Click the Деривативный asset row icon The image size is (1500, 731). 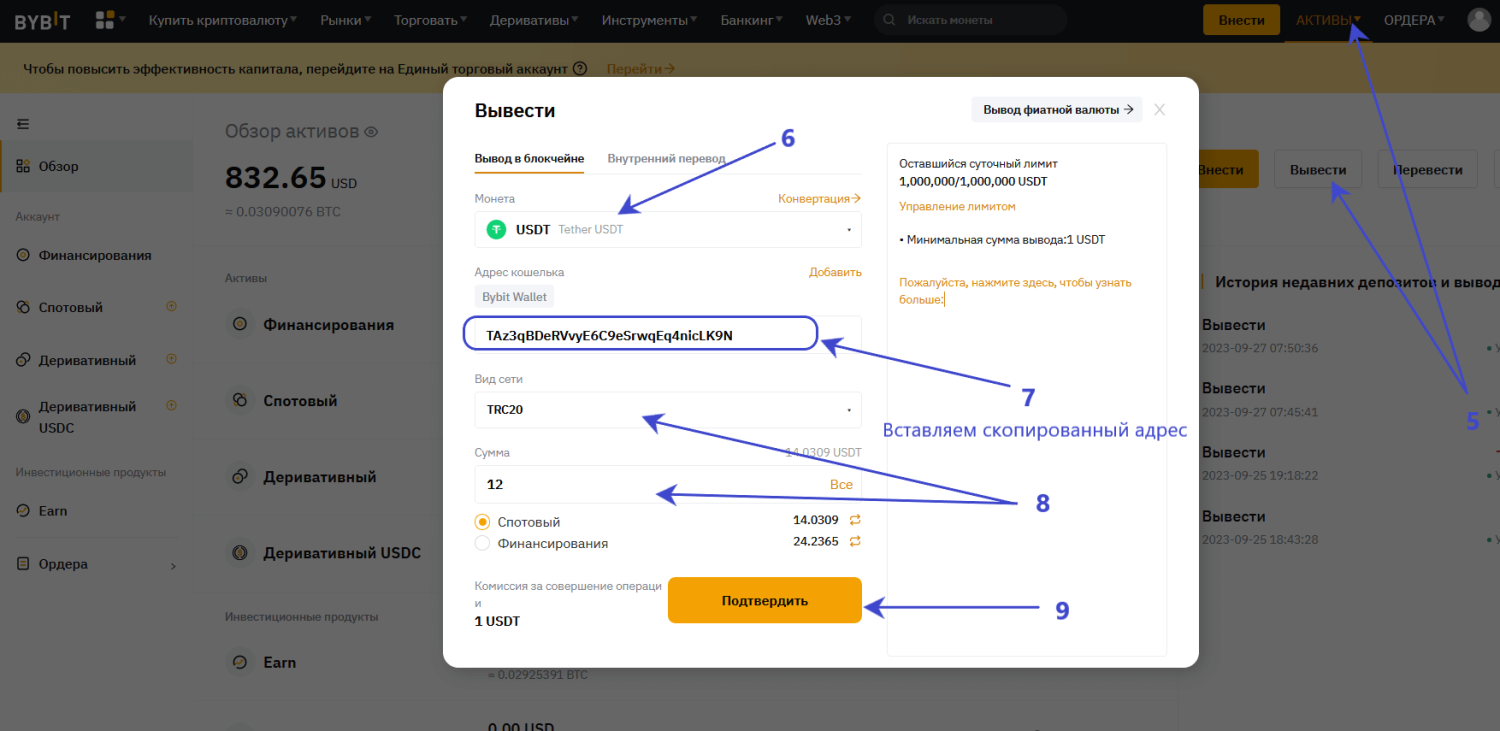[239, 477]
